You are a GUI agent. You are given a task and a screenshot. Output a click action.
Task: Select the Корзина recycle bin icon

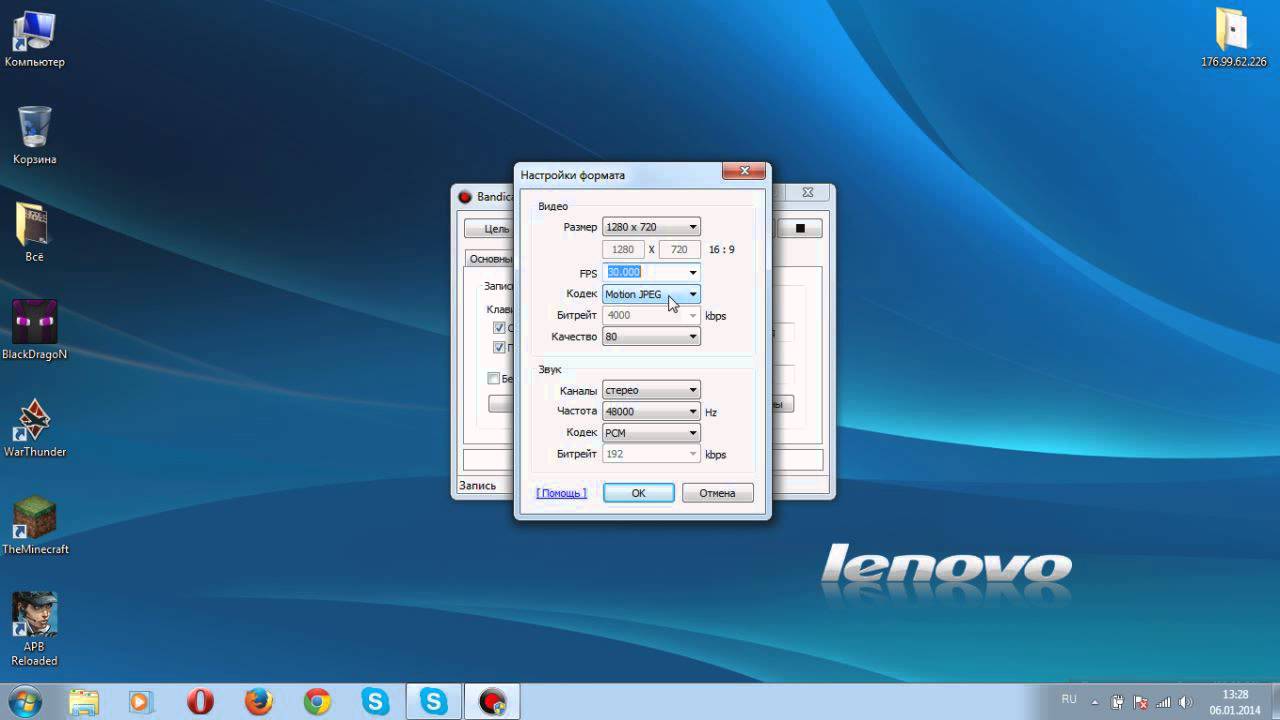click(34, 135)
